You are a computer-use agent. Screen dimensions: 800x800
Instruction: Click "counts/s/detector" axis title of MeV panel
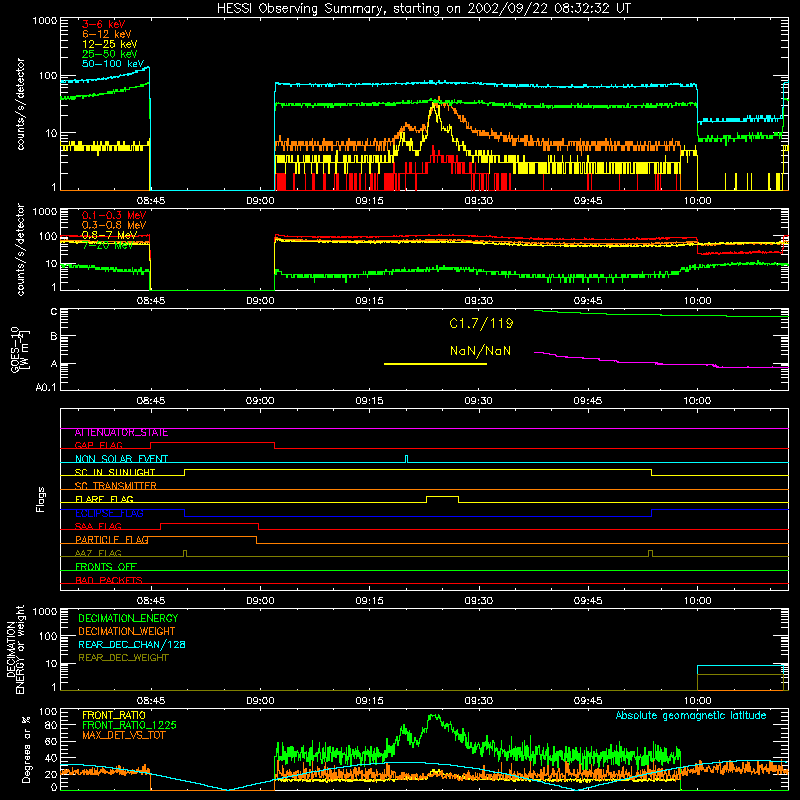20,250
